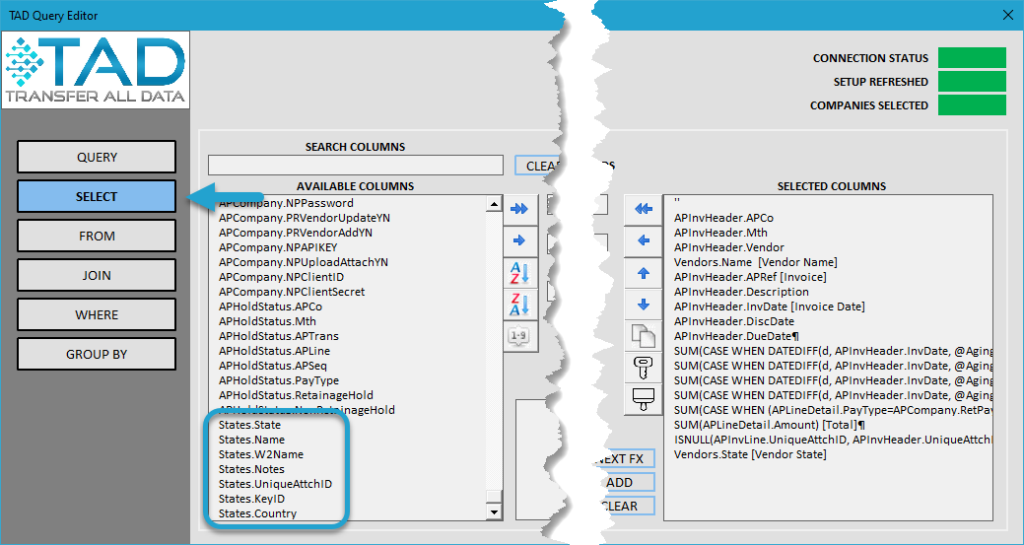Viewport: 1024px width, 545px height.
Task: Select States.W2Name column
Action: tap(261, 454)
